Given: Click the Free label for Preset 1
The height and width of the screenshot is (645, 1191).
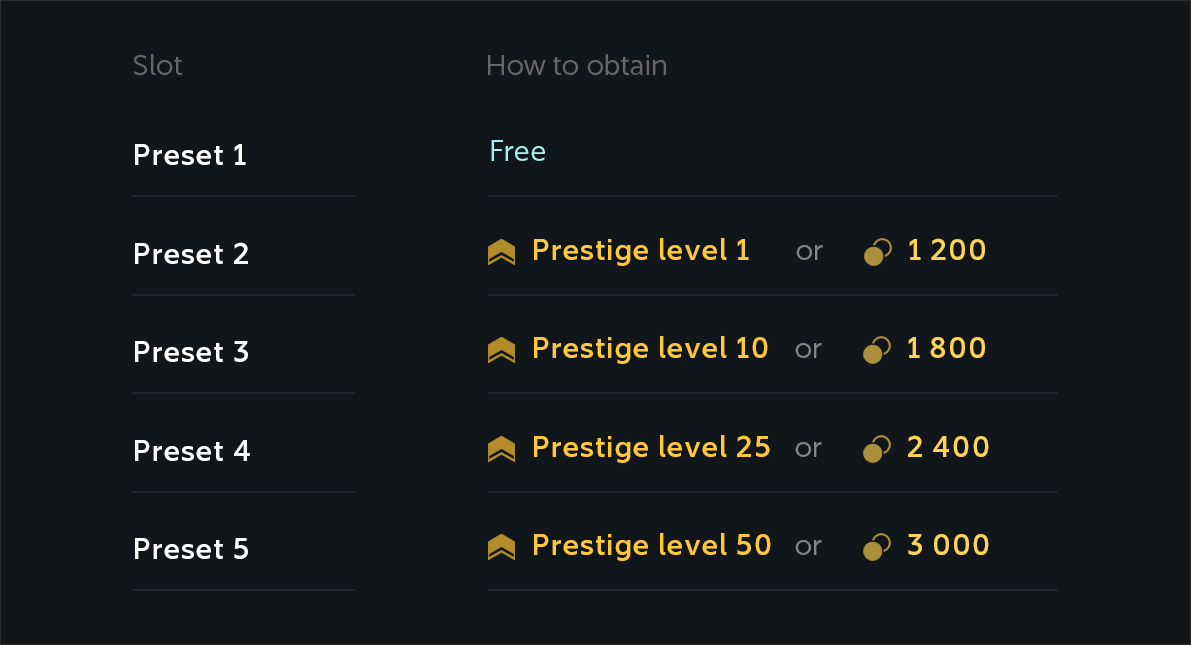Looking at the screenshot, I should [517, 152].
